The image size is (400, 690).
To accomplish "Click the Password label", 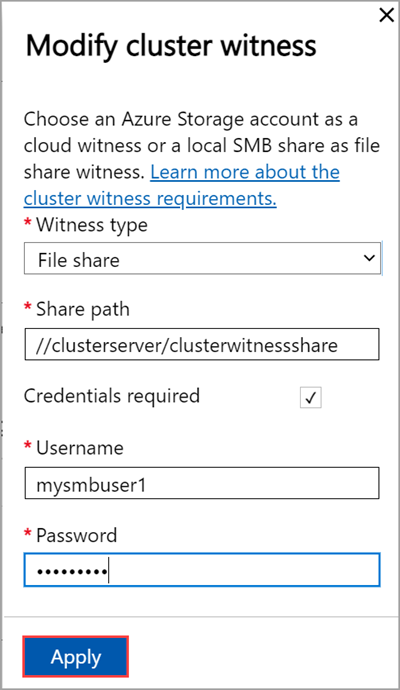I will point(77,535).
